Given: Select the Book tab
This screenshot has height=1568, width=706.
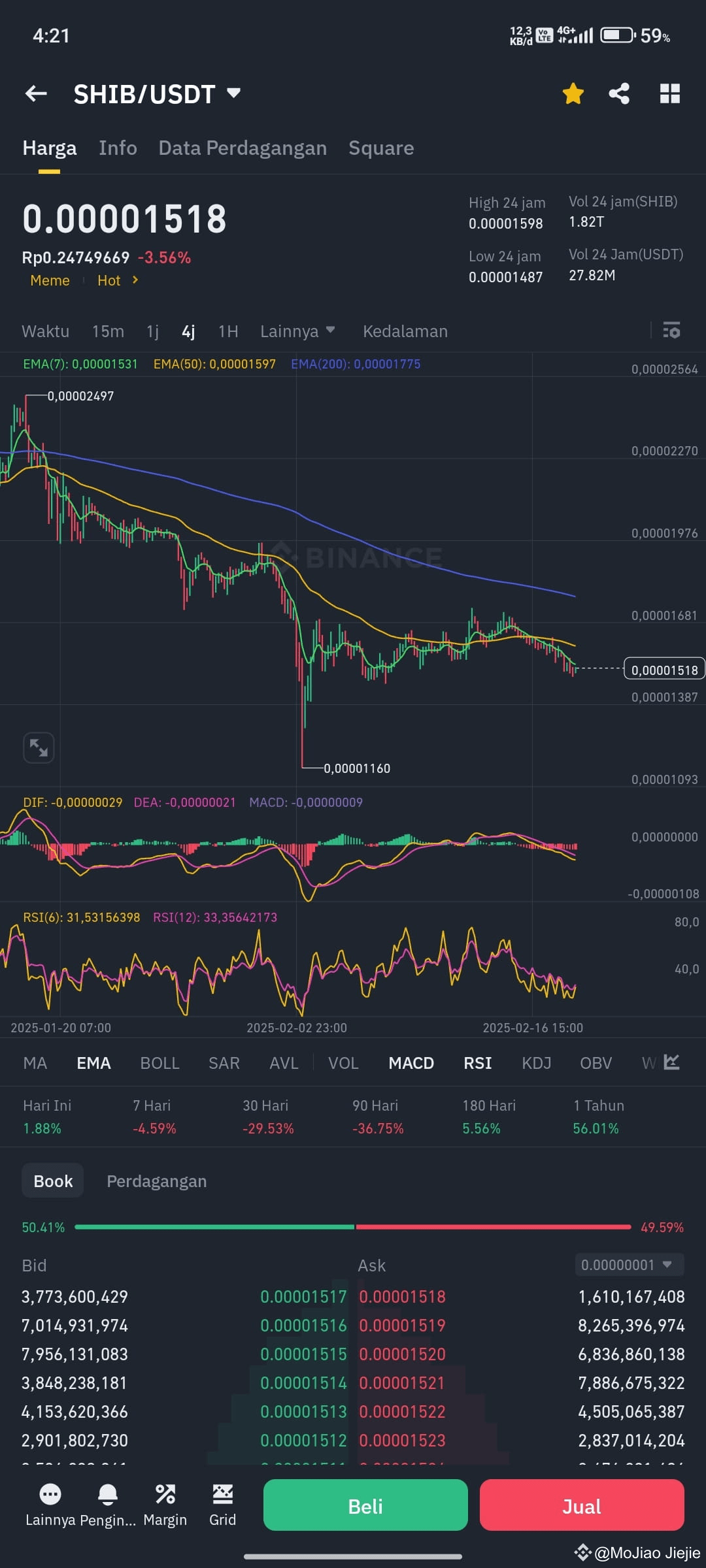Looking at the screenshot, I should [x=53, y=1181].
